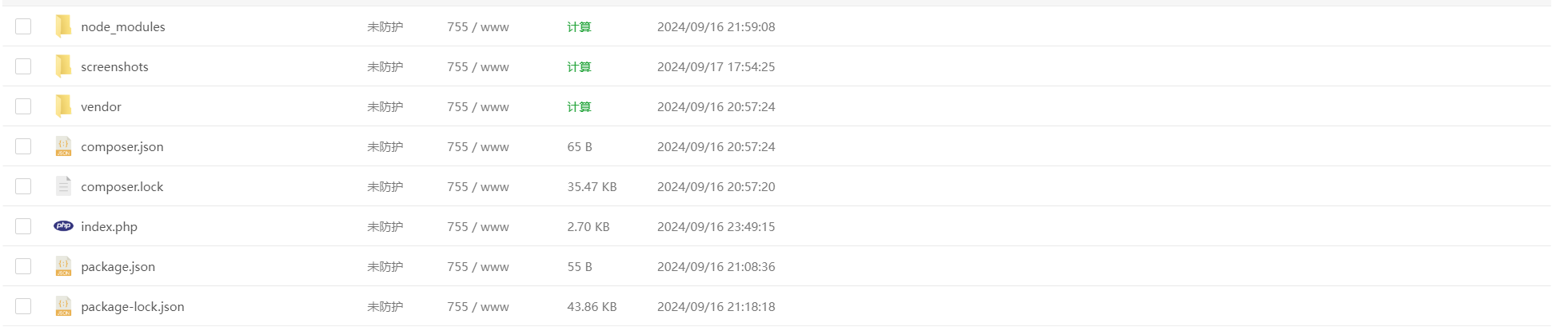Click the index.php PHP icon
This screenshot has width=1568, height=331.
click(63, 226)
